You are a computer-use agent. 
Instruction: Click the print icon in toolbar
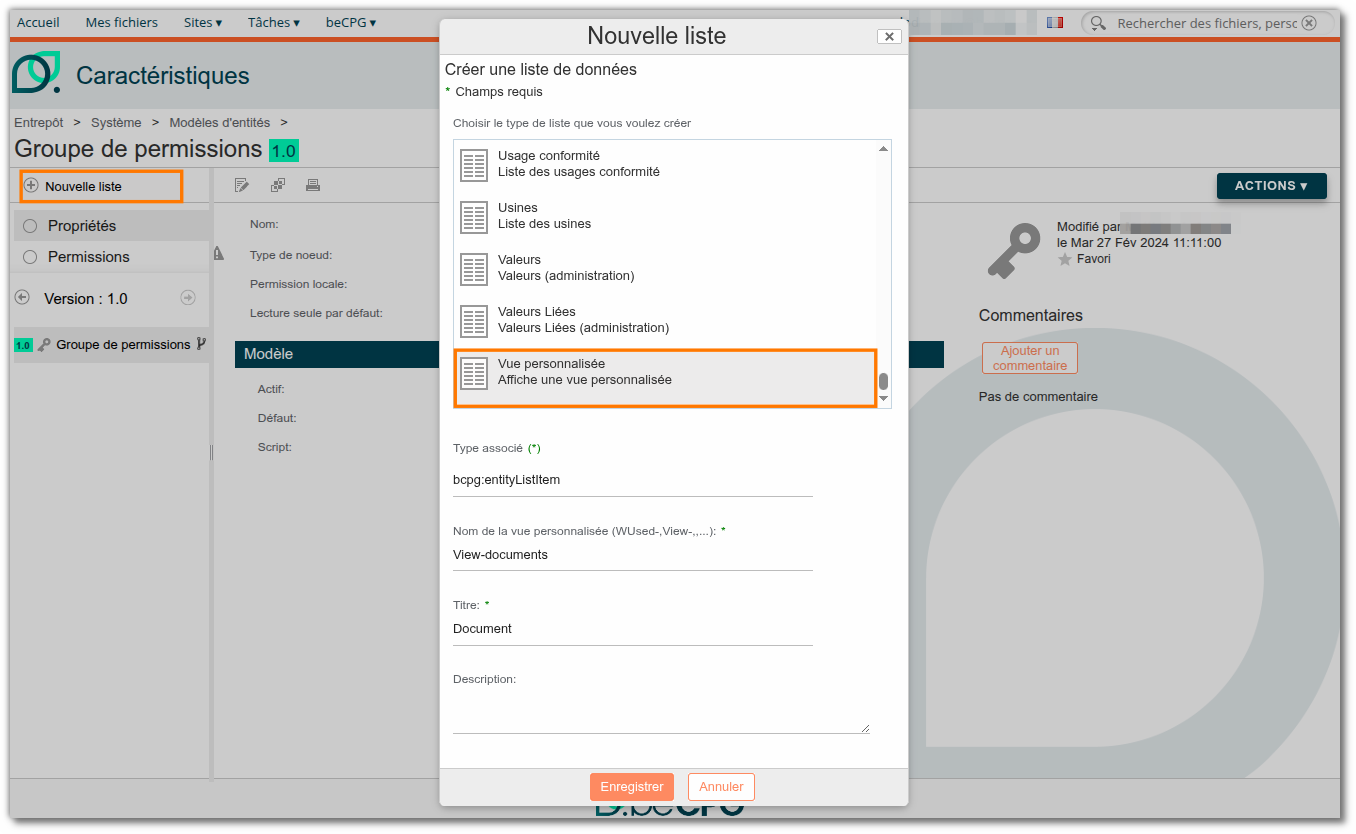[313, 185]
